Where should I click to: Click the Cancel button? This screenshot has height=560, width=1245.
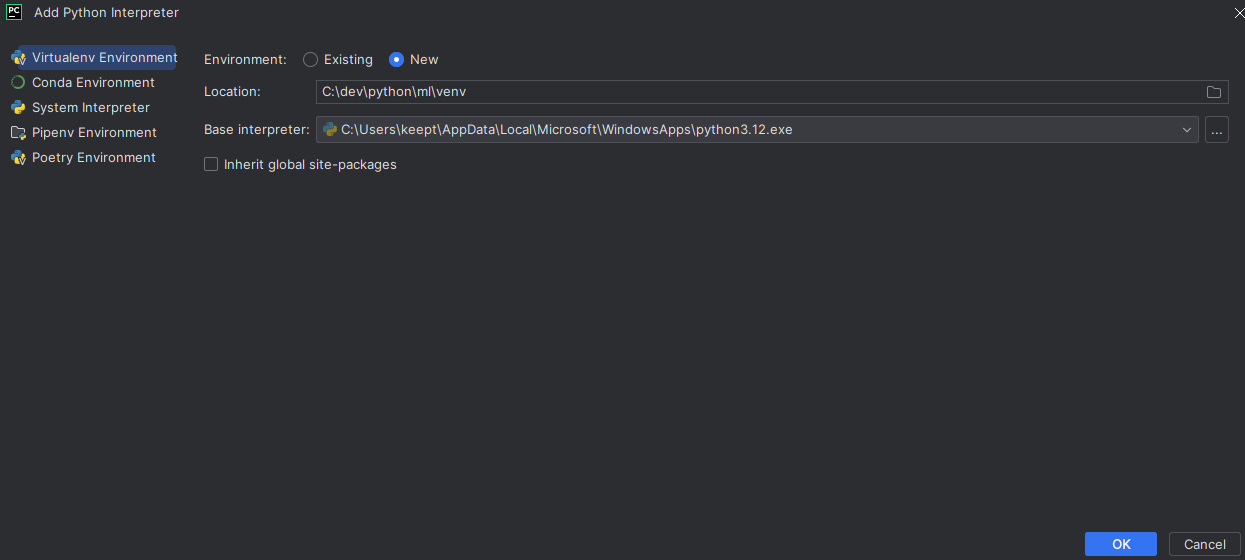pos(1204,544)
